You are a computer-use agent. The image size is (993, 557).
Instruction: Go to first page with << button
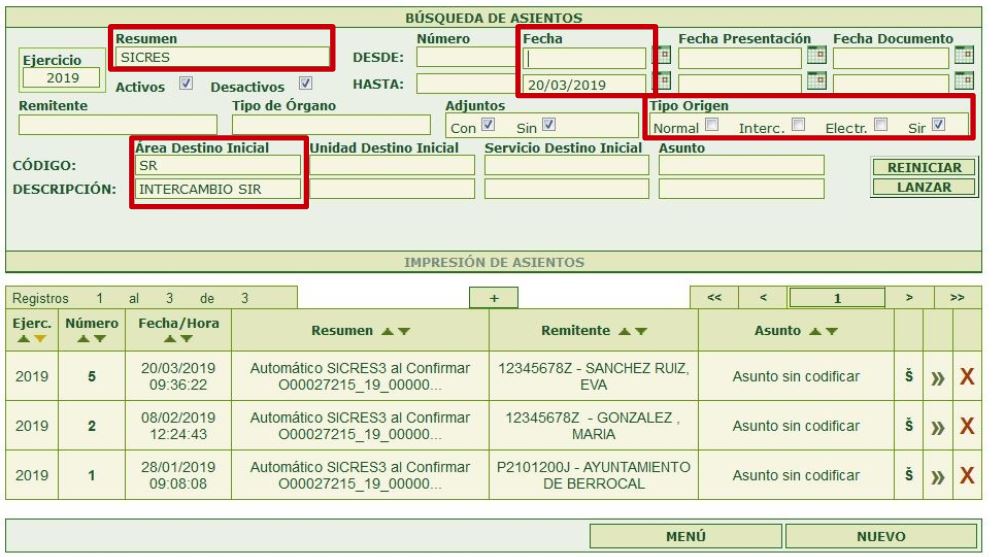click(x=714, y=297)
